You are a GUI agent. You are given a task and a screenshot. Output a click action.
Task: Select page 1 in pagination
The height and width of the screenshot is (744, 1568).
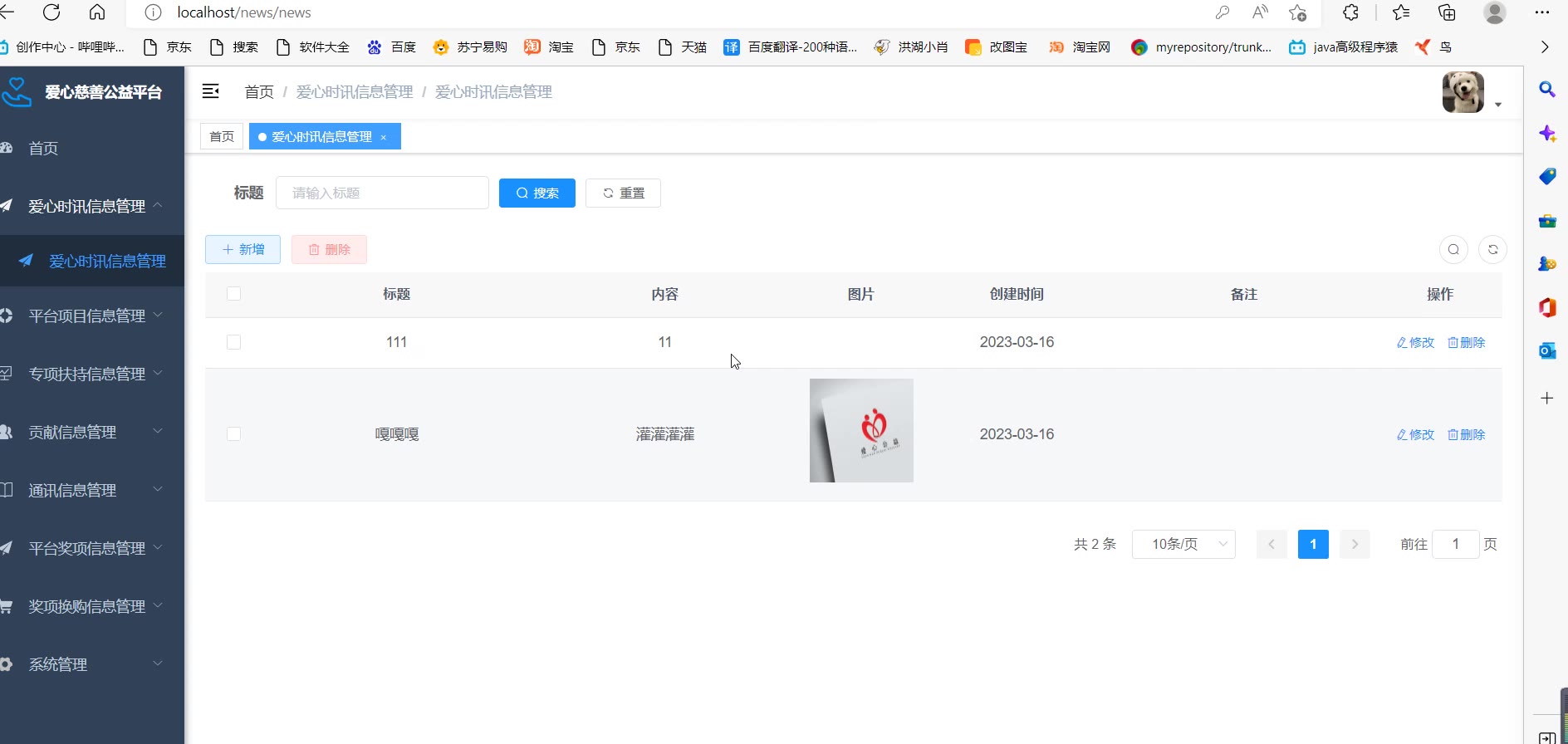[x=1313, y=544]
